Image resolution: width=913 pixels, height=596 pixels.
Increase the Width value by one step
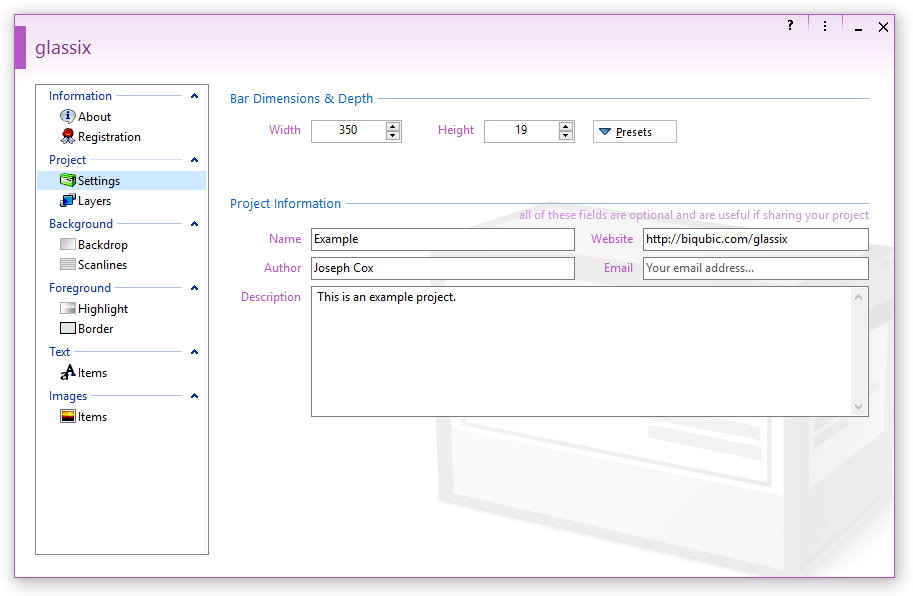pos(393,126)
